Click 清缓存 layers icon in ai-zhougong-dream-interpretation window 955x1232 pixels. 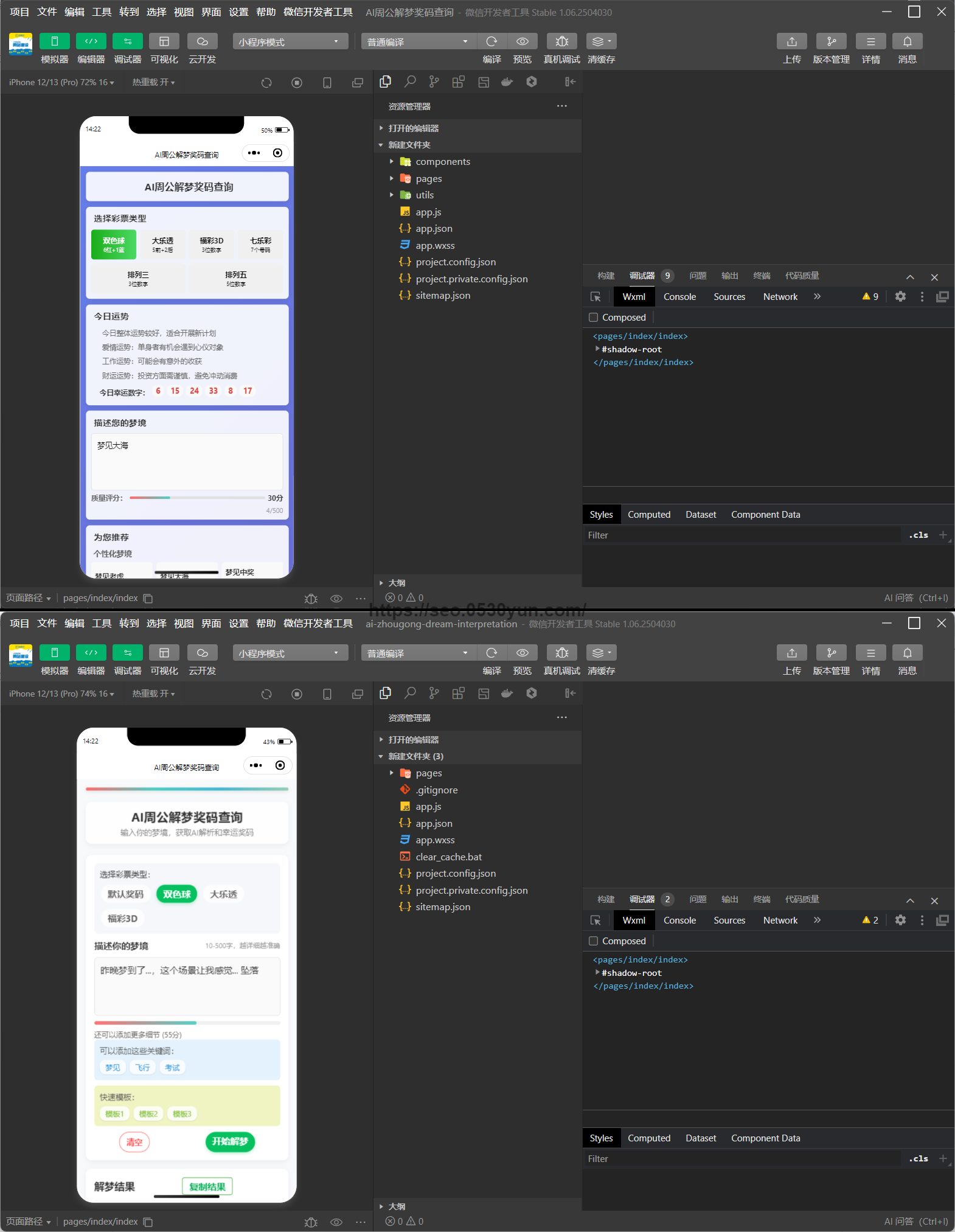[x=601, y=653]
